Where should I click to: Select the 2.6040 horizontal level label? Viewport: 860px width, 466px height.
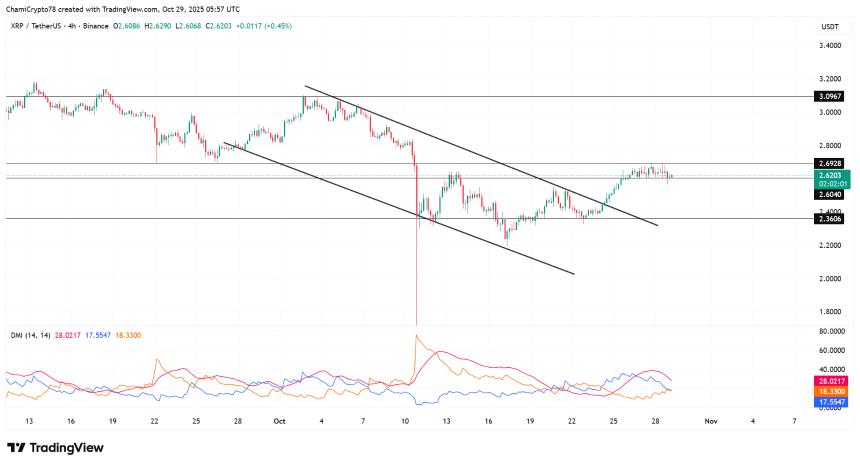(x=831, y=195)
